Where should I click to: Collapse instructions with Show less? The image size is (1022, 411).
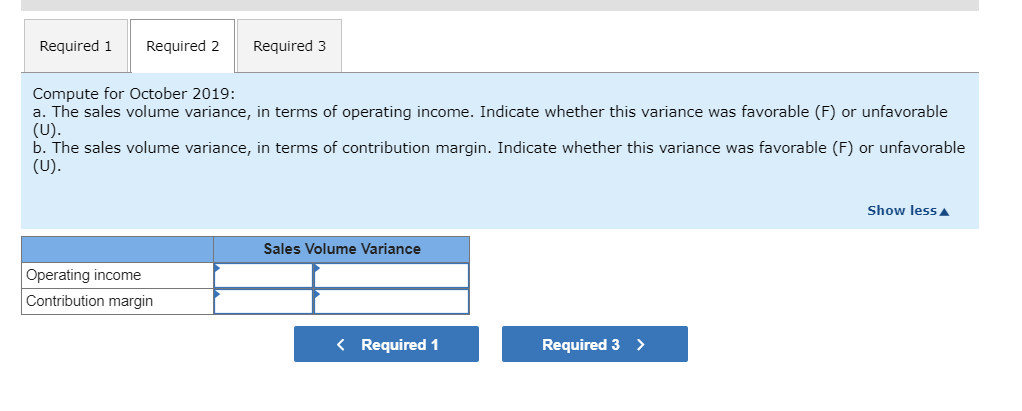tap(908, 210)
